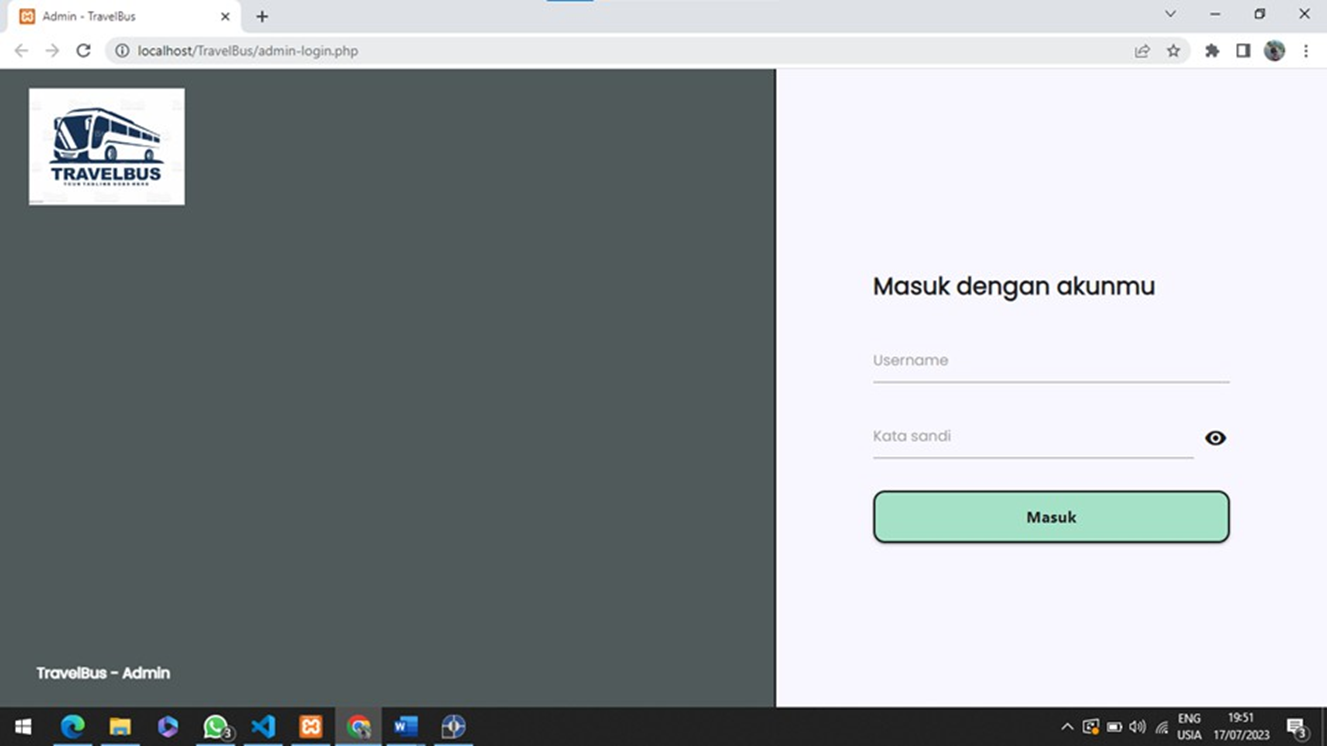Open WhatsApp from the taskbar
This screenshot has height=746, width=1327.
tap(215, 726)
